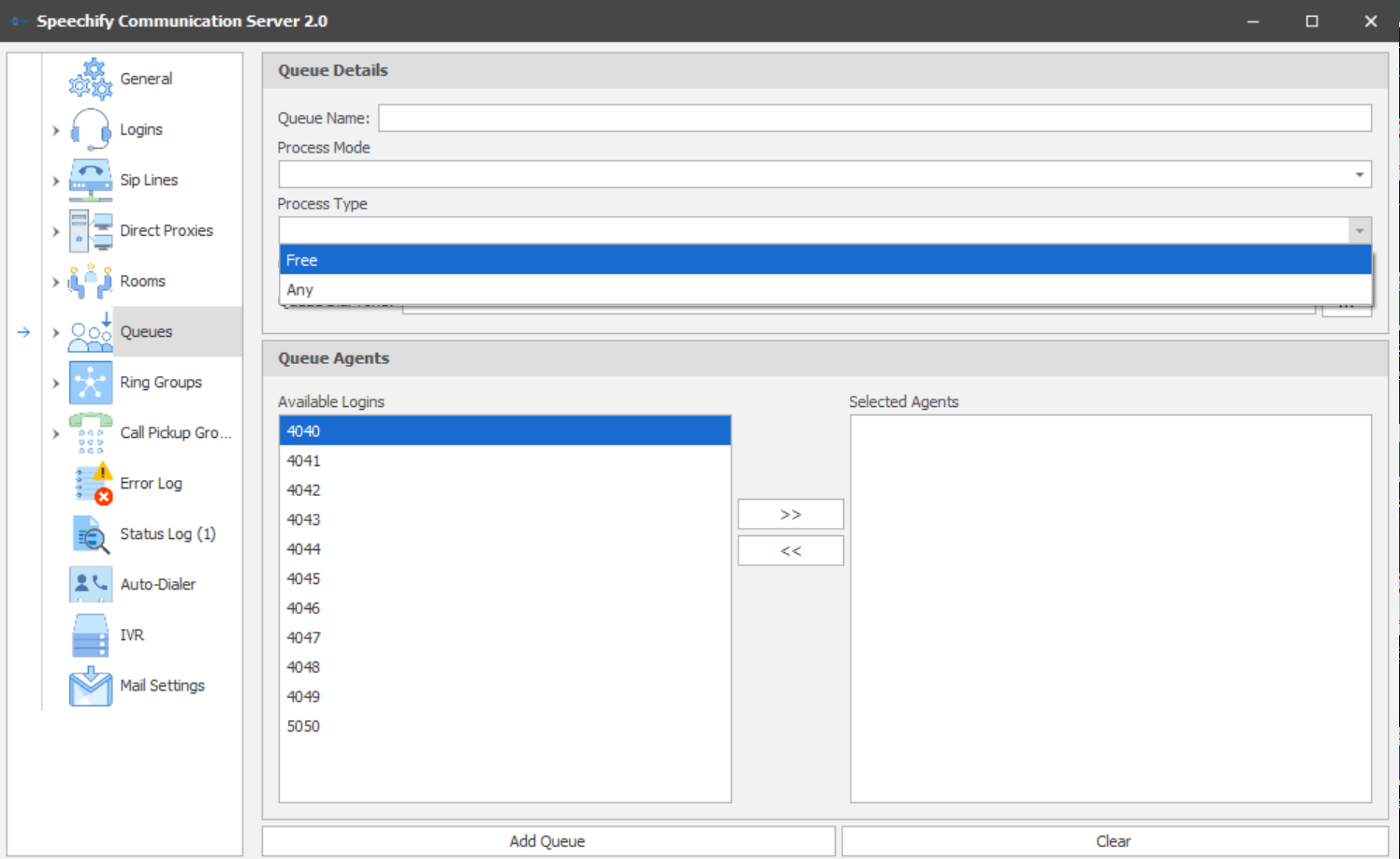Click the Add Queue button
1400x859 pixels.
(x=548, y=841)
